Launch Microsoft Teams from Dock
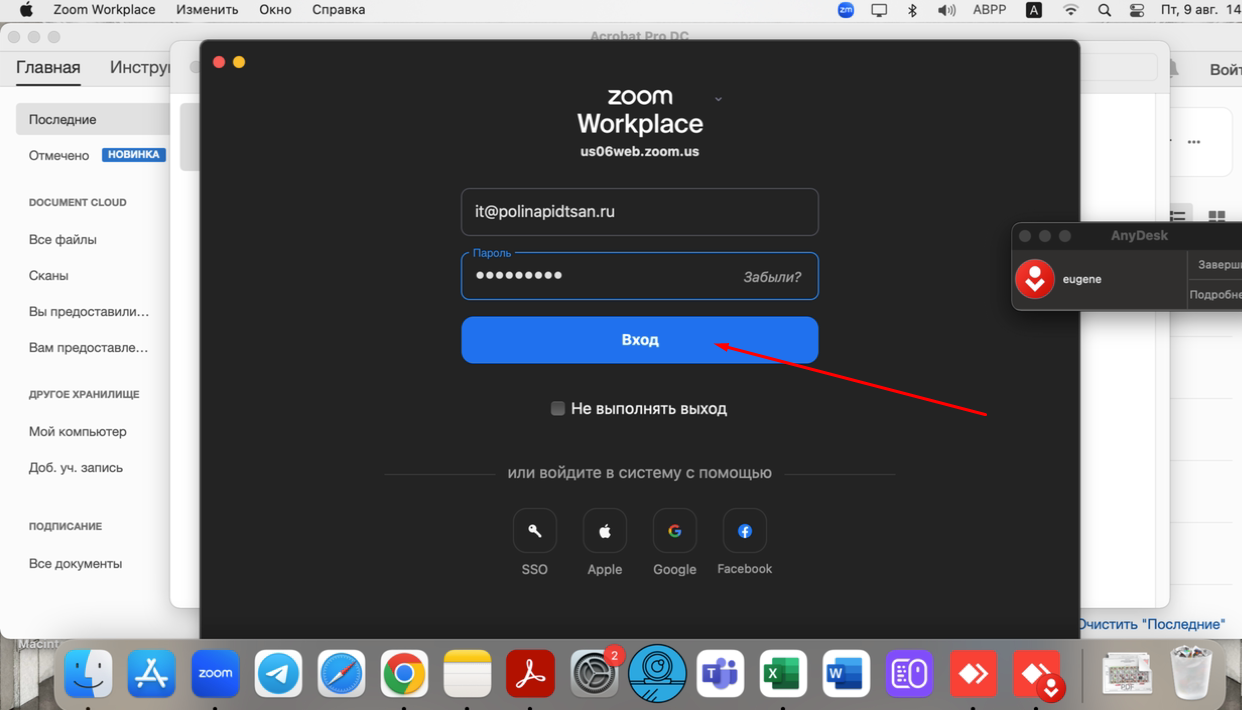The height and width of the screenshot is (710, 1242). [720, 674]
